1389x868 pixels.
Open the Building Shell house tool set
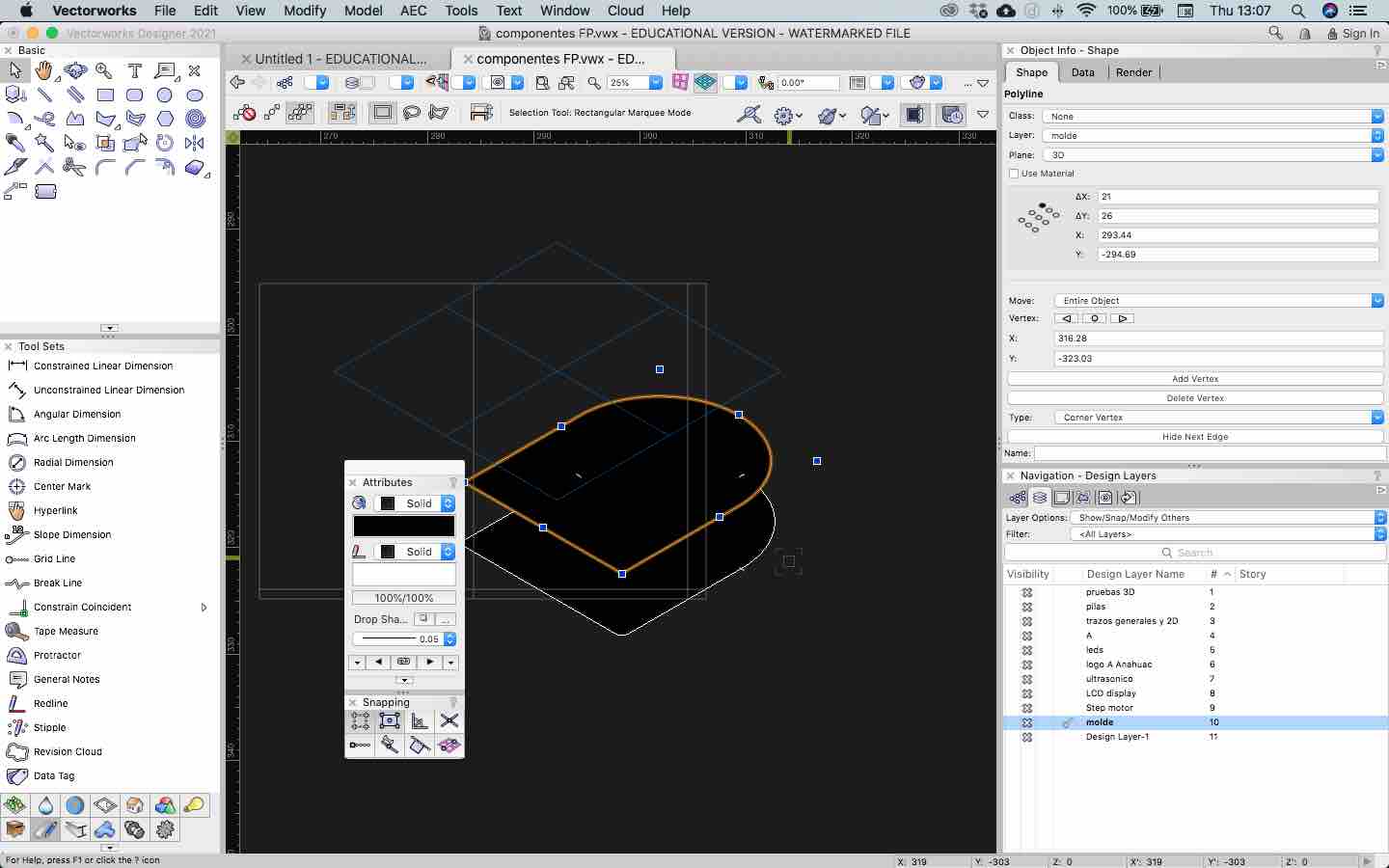135,805
